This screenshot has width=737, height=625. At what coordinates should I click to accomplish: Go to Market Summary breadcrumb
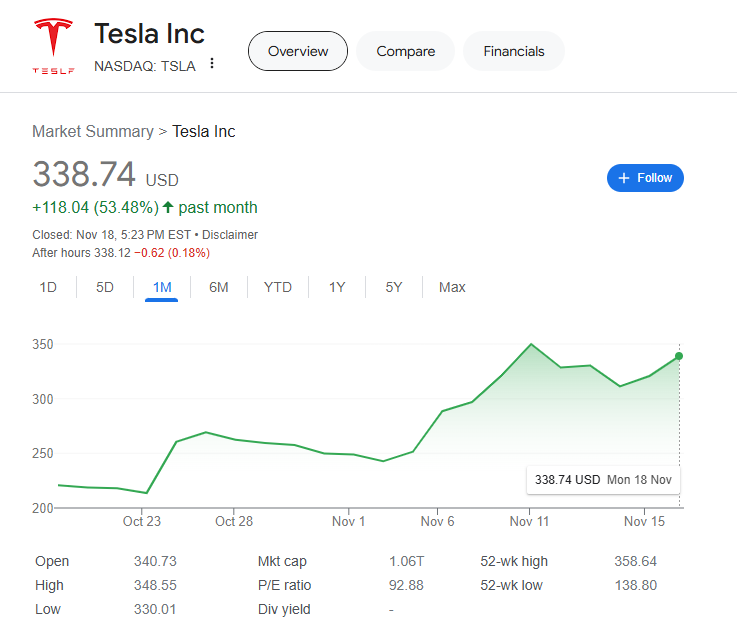[x=92, y=131]
